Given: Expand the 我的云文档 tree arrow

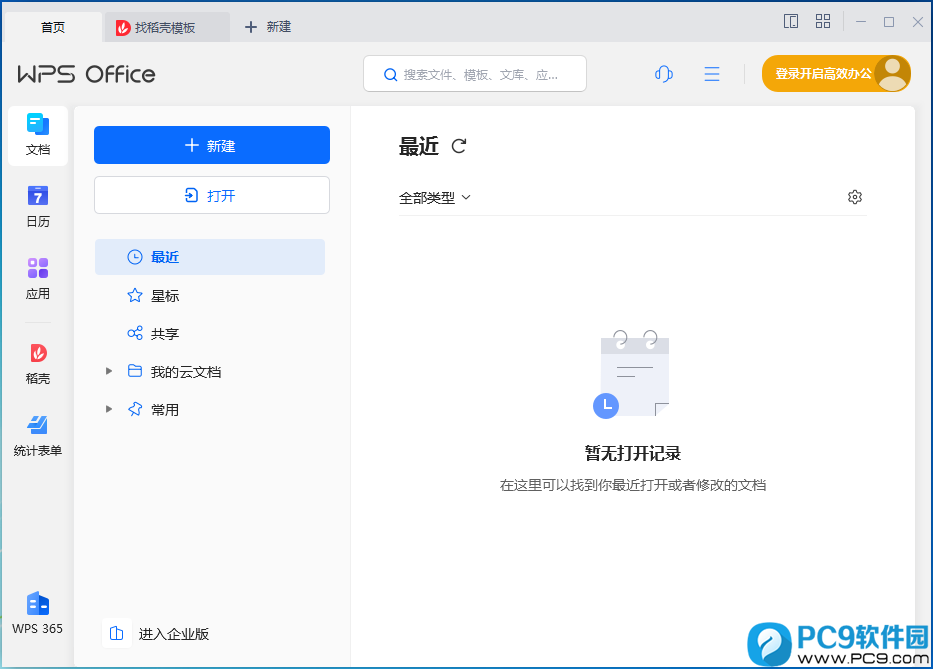Looking at the screenshot, I should (x=109, y=371).
